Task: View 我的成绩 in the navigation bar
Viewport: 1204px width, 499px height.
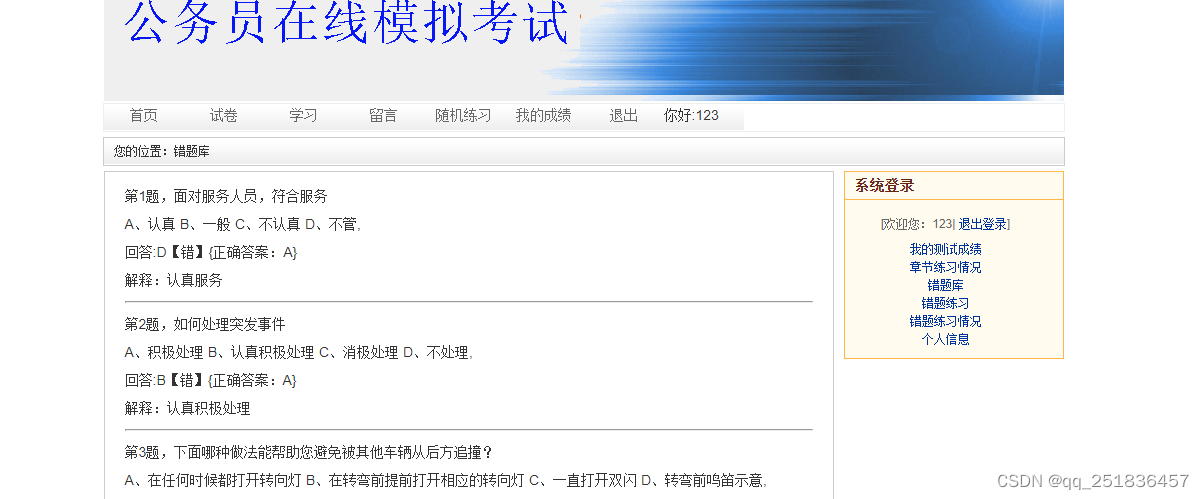Action: [543, 116]
